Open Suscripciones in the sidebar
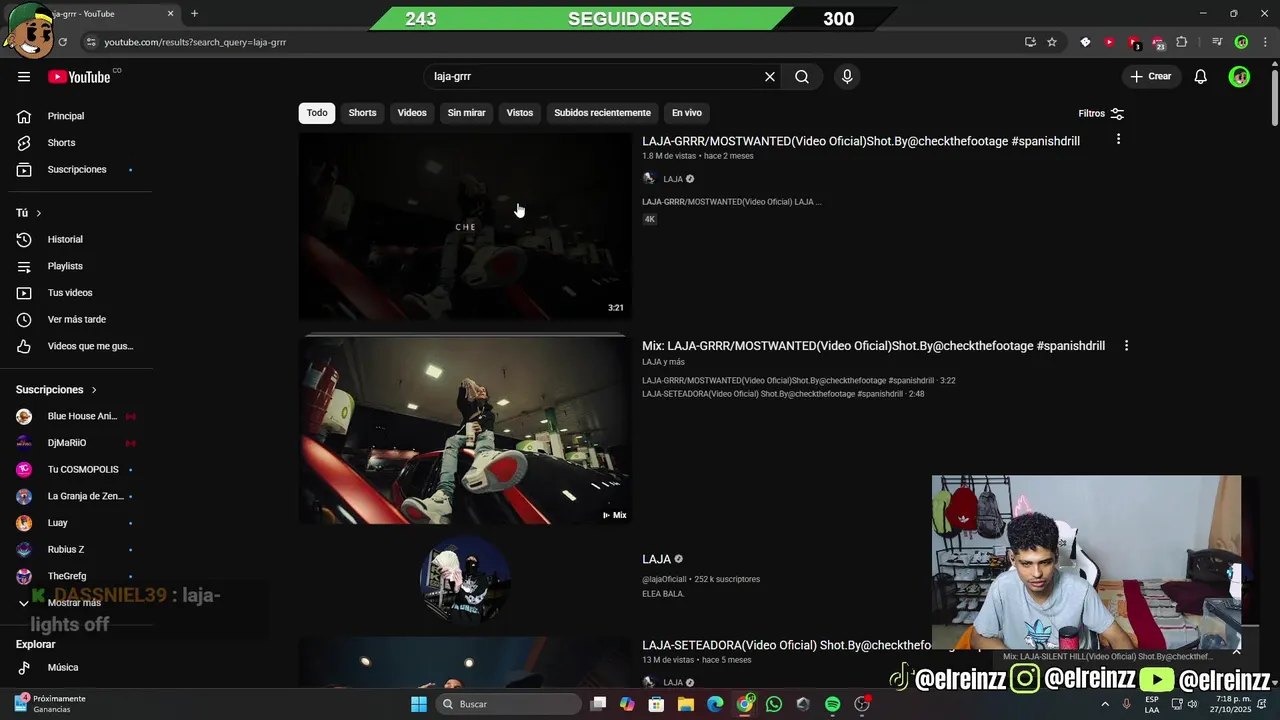This screenshot has width=1280, height=720. 75,170
